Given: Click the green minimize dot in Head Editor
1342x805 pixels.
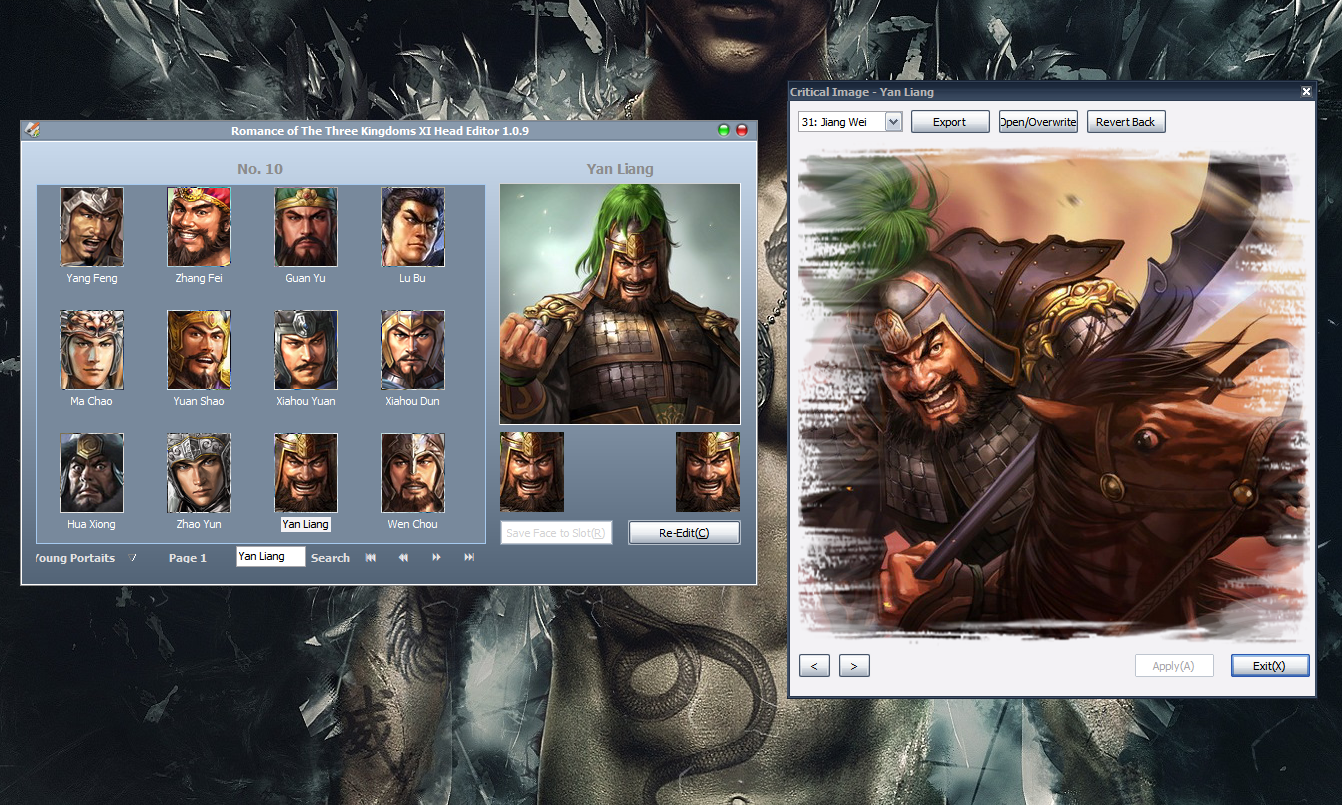Looking at the screenshot, I should pos(724,130).
